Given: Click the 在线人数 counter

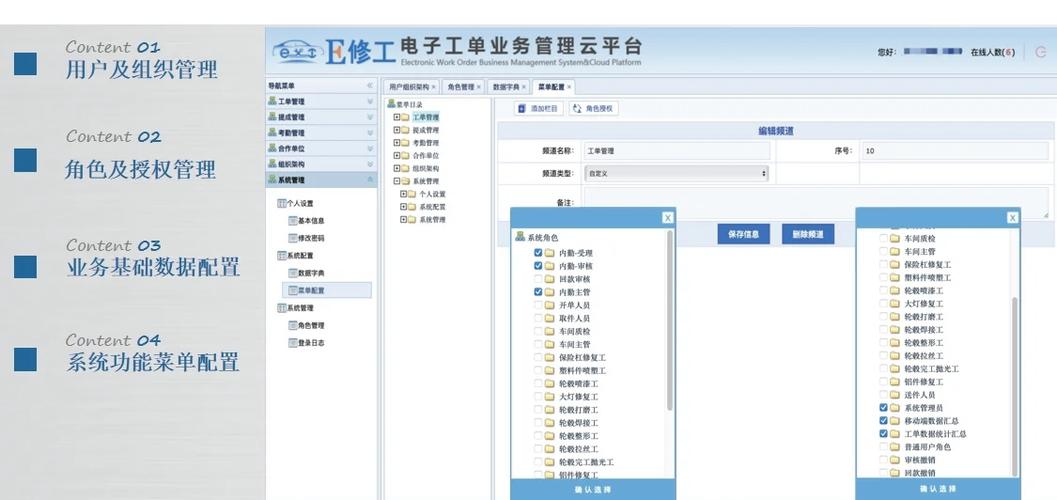Looking at the screenshot, I should click(x=992, y=52).
